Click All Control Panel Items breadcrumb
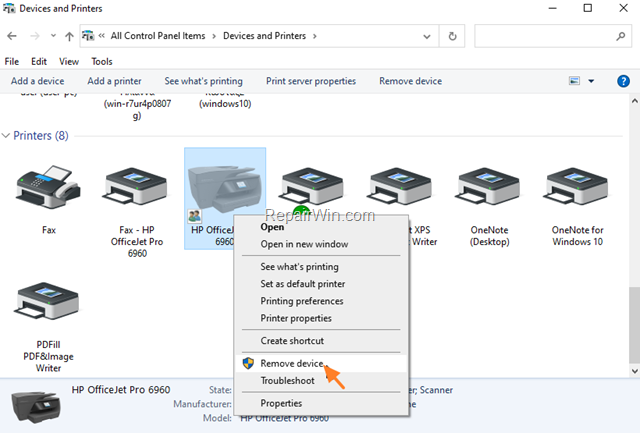640x433 pixels. coord(158,36)
